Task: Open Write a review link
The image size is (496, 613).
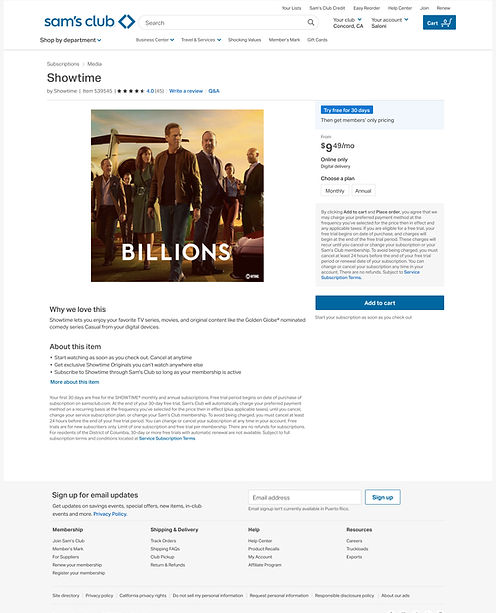Action: coord(186,91)
